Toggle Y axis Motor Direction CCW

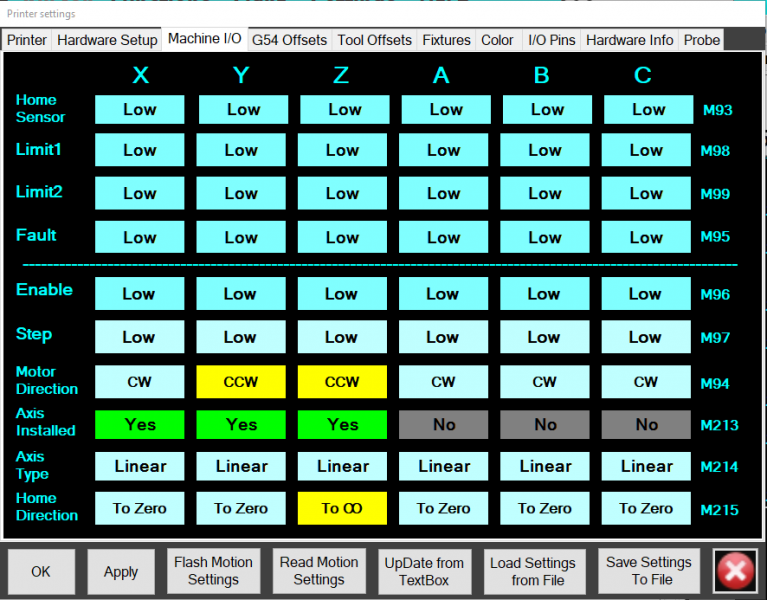point(241,381)
